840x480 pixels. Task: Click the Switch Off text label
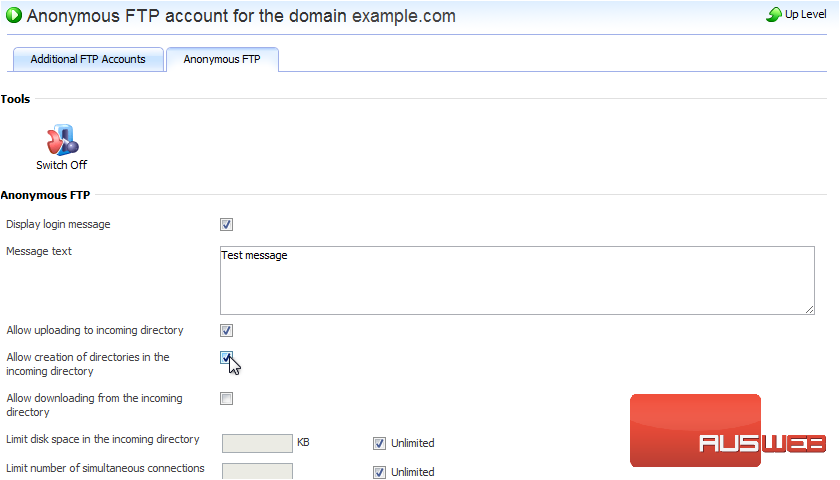[x=62, y=165]
